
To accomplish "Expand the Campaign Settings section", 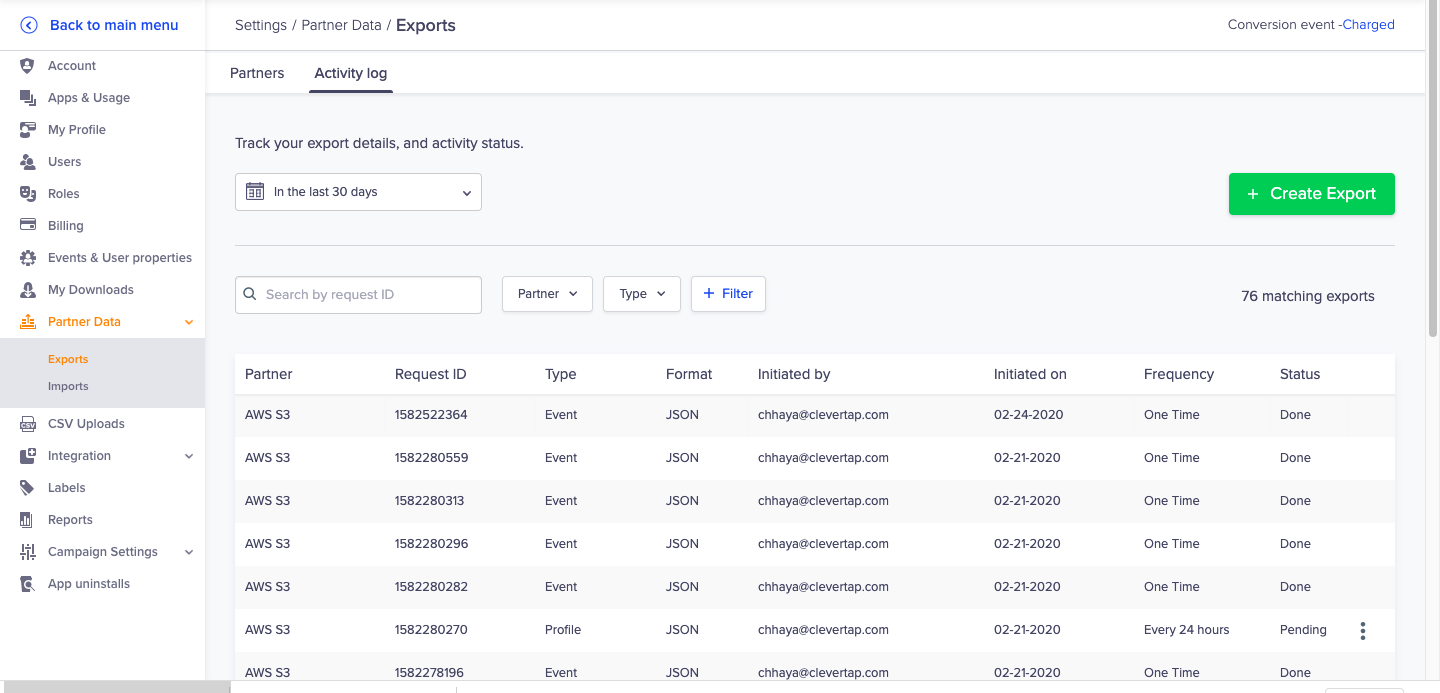I will pyautogui.click(x=189, y=551).
